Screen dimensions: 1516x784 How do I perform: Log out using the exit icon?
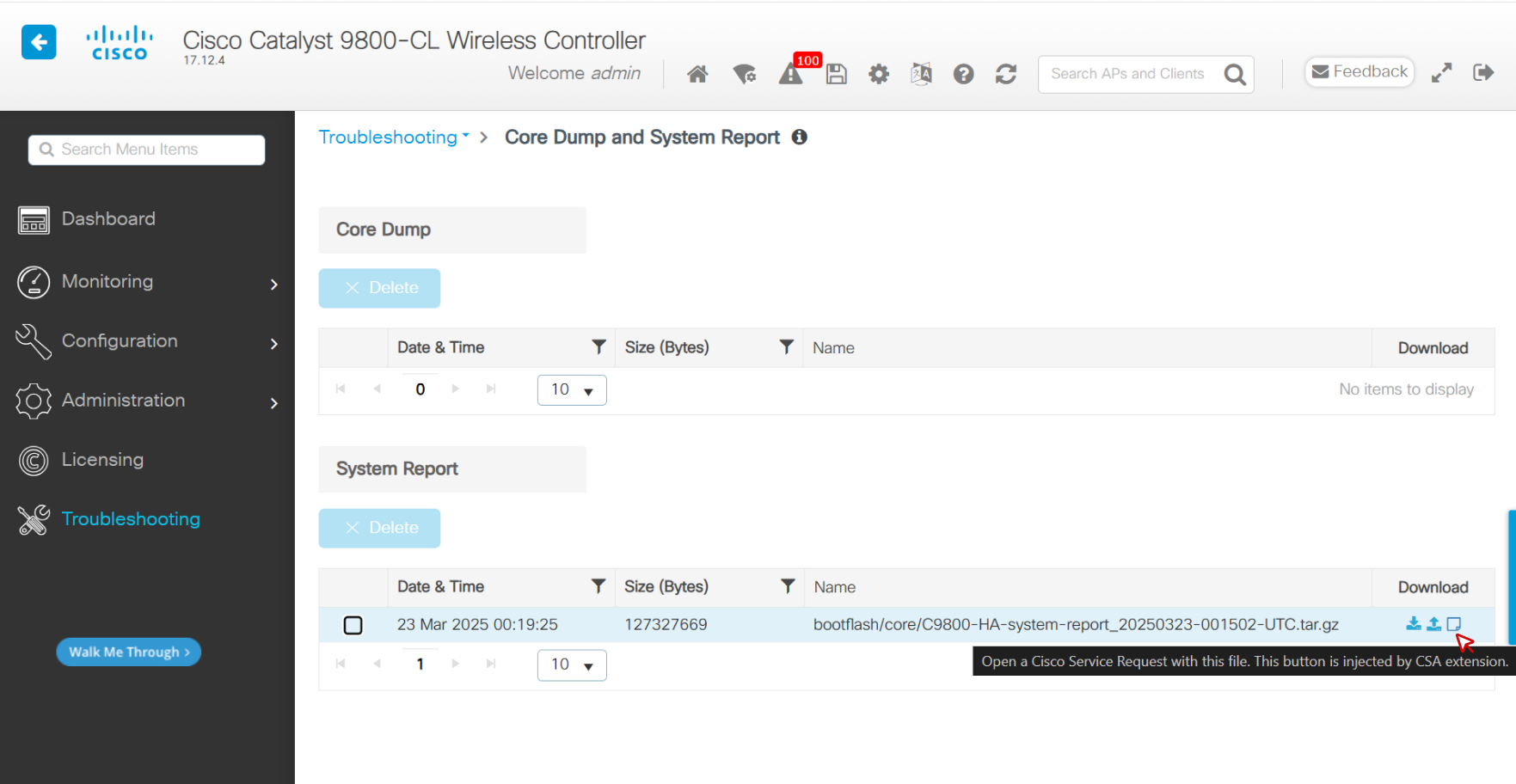point(1483,72)
